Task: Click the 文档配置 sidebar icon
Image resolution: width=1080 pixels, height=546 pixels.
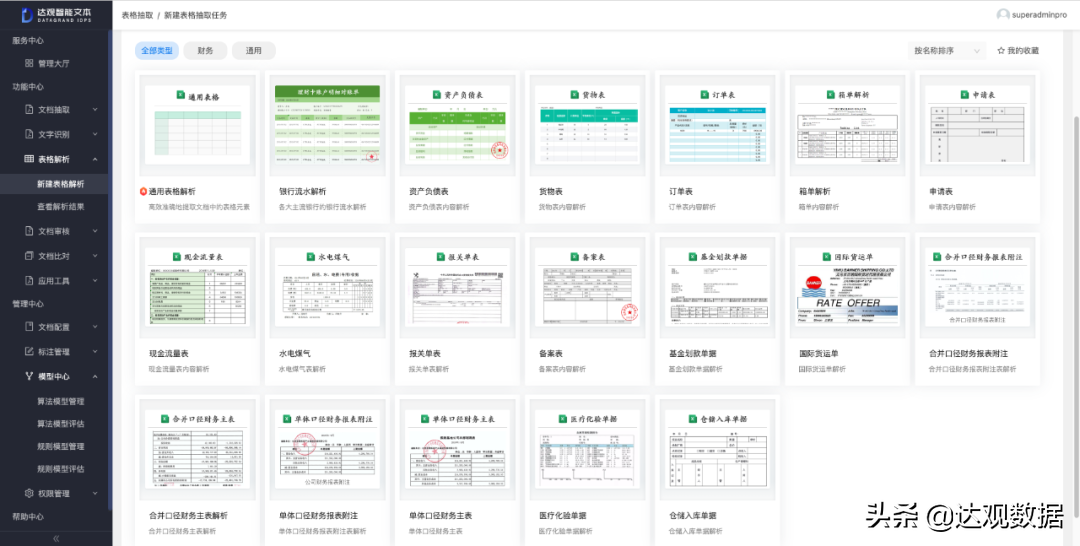Action: pos(29,326)
